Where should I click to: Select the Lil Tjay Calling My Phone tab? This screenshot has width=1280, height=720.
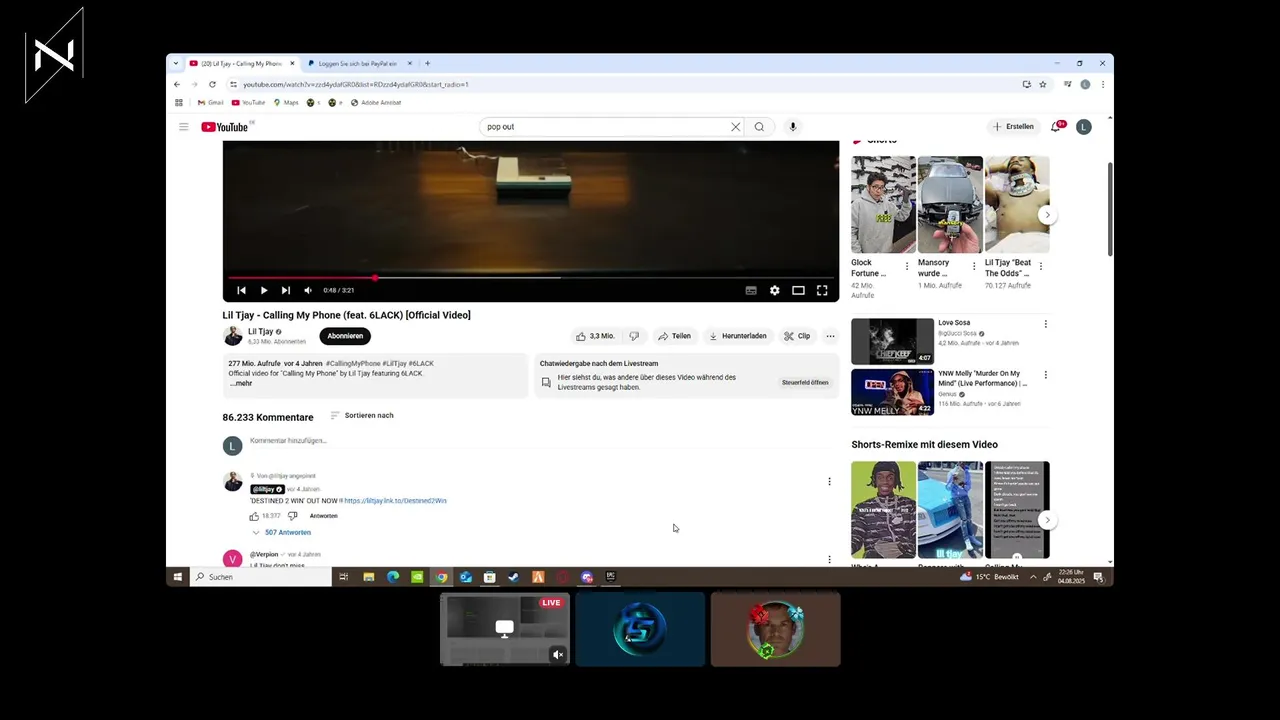pos(241,63)
